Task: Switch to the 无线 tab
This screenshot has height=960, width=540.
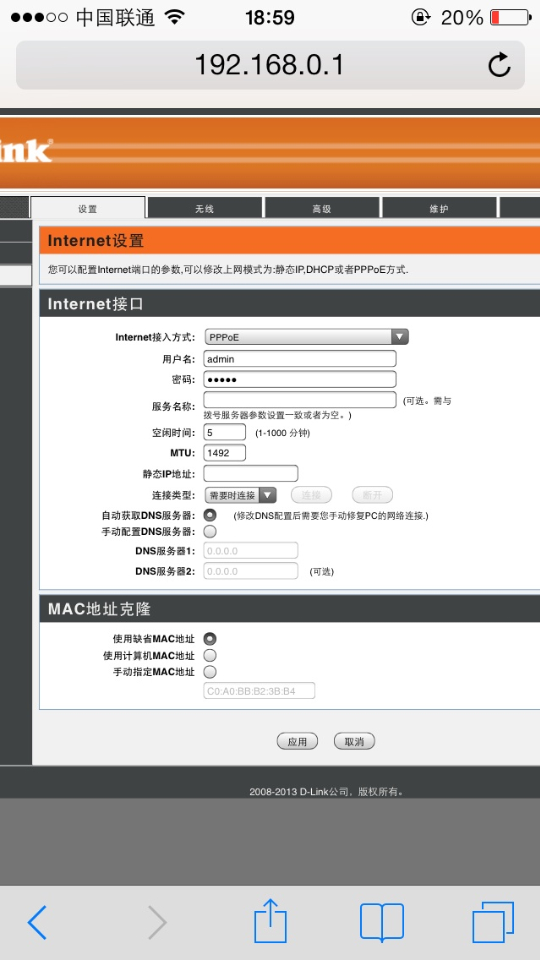Action: pos(204,208)
